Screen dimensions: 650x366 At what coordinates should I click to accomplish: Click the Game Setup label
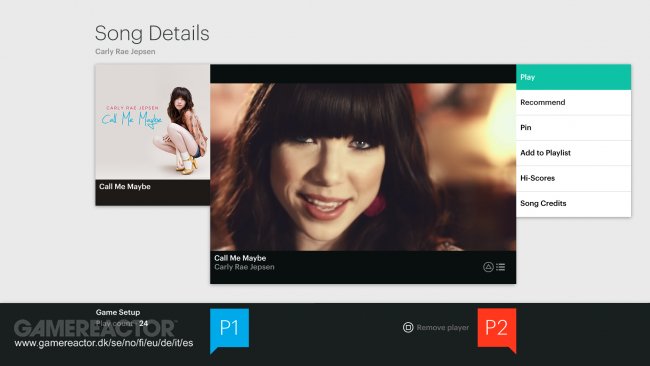tap(118, 312)
